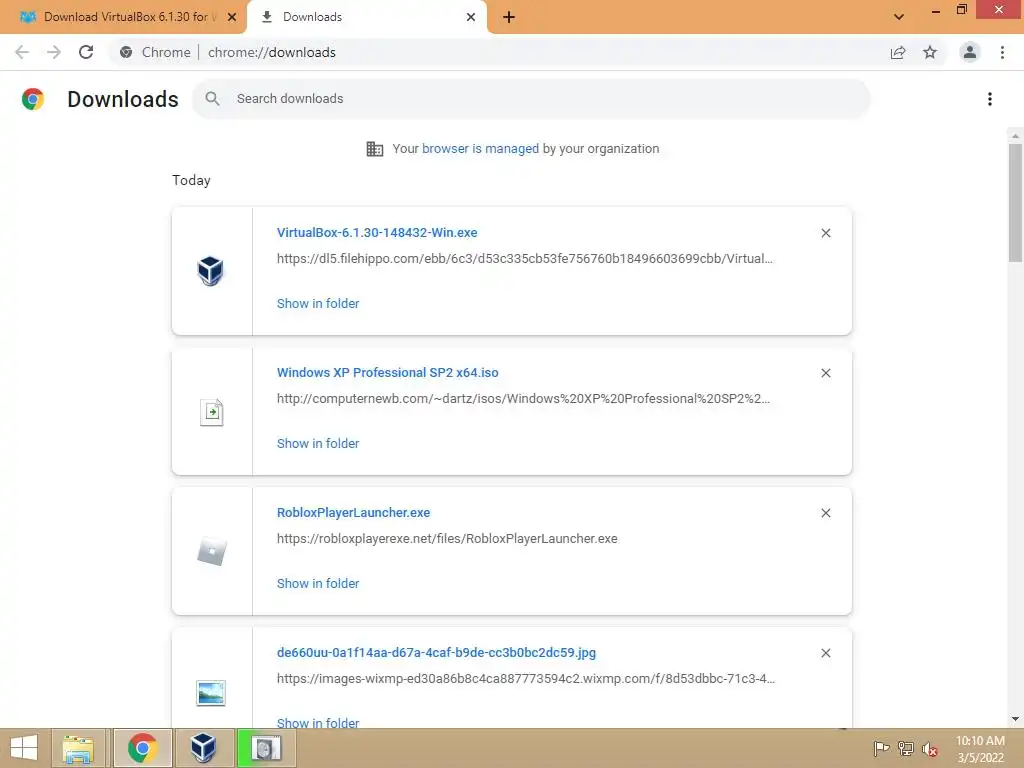The height and width of the screenshot is (768, 1024).
Task: Show Windows XP ISO in folder
Action: point(318,443)
